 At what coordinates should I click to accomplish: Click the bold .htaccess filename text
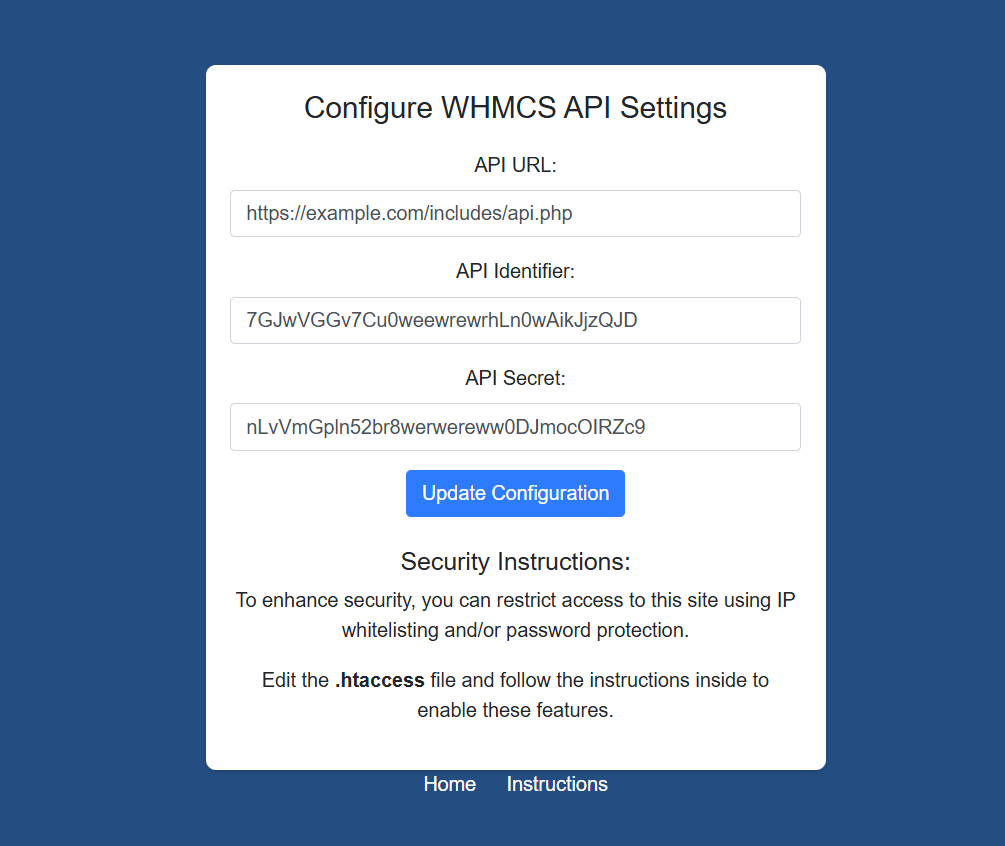[x=380, y=681]
